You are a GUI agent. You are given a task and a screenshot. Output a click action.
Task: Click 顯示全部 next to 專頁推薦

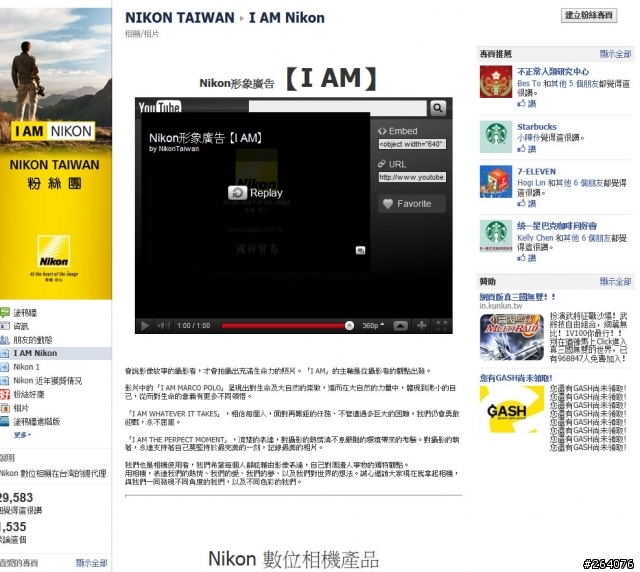[x=615, y=54]
